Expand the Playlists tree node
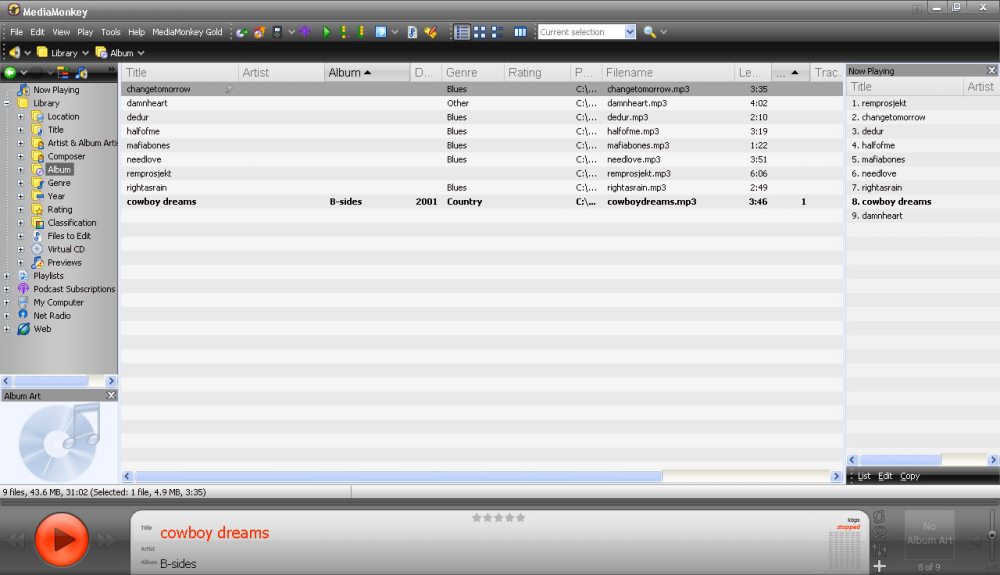This screenshot has width=1000, height=575. 7,276
